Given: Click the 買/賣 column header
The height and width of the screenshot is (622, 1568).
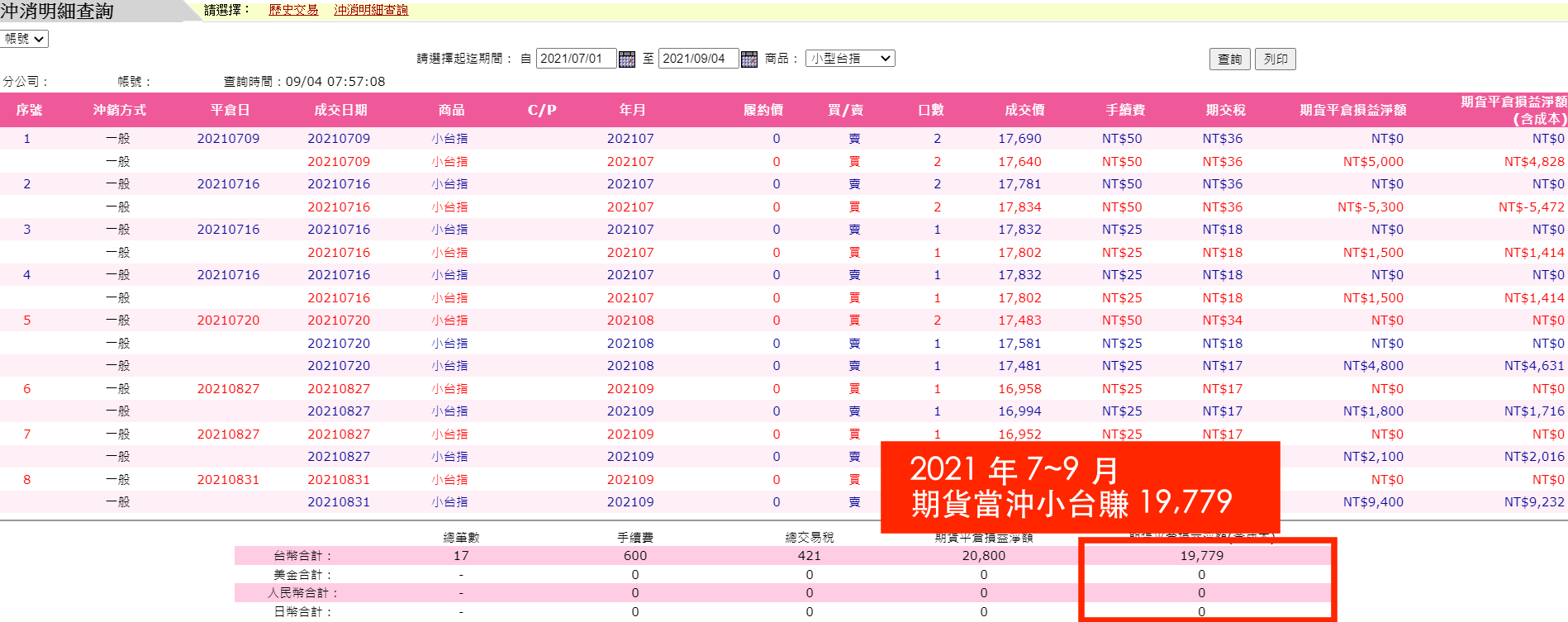Looking at the screenshot, I should pos(845,110).
